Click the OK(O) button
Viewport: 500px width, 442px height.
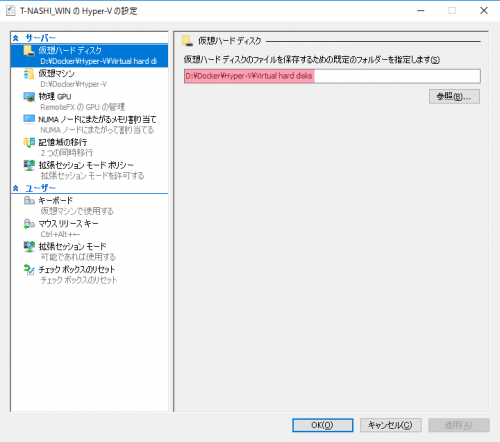coord(322,425)
